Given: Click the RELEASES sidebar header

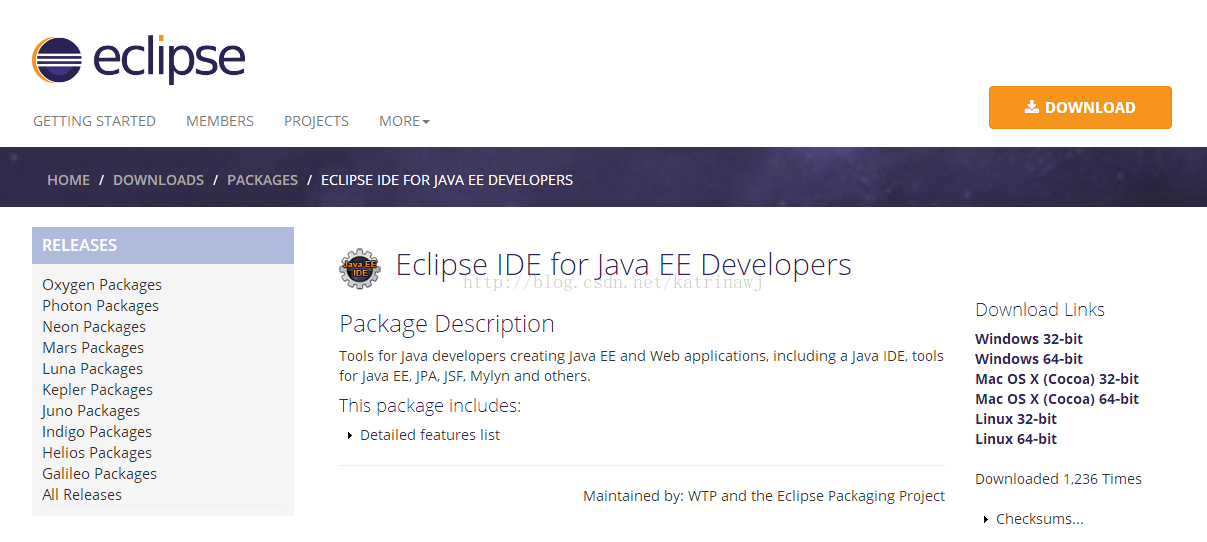Looking at the screenshot, I should [x=163, y=245].
